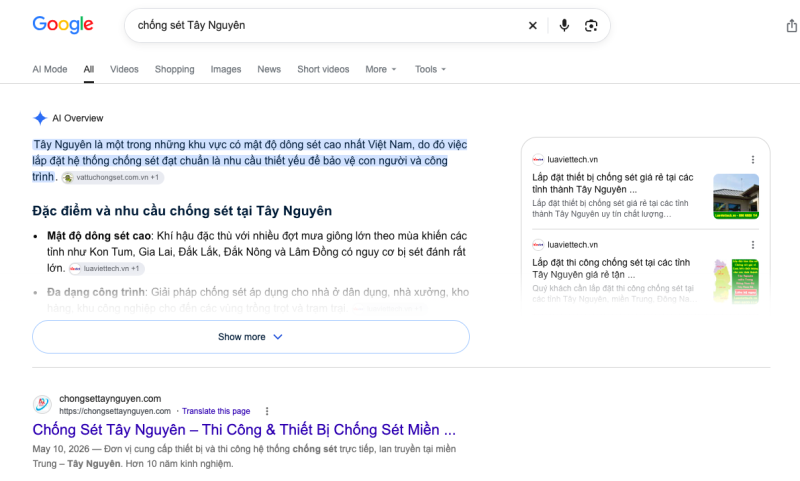Select the All results tab
The width and height of the screenshot is (800, 481).
tap(89, 69)
